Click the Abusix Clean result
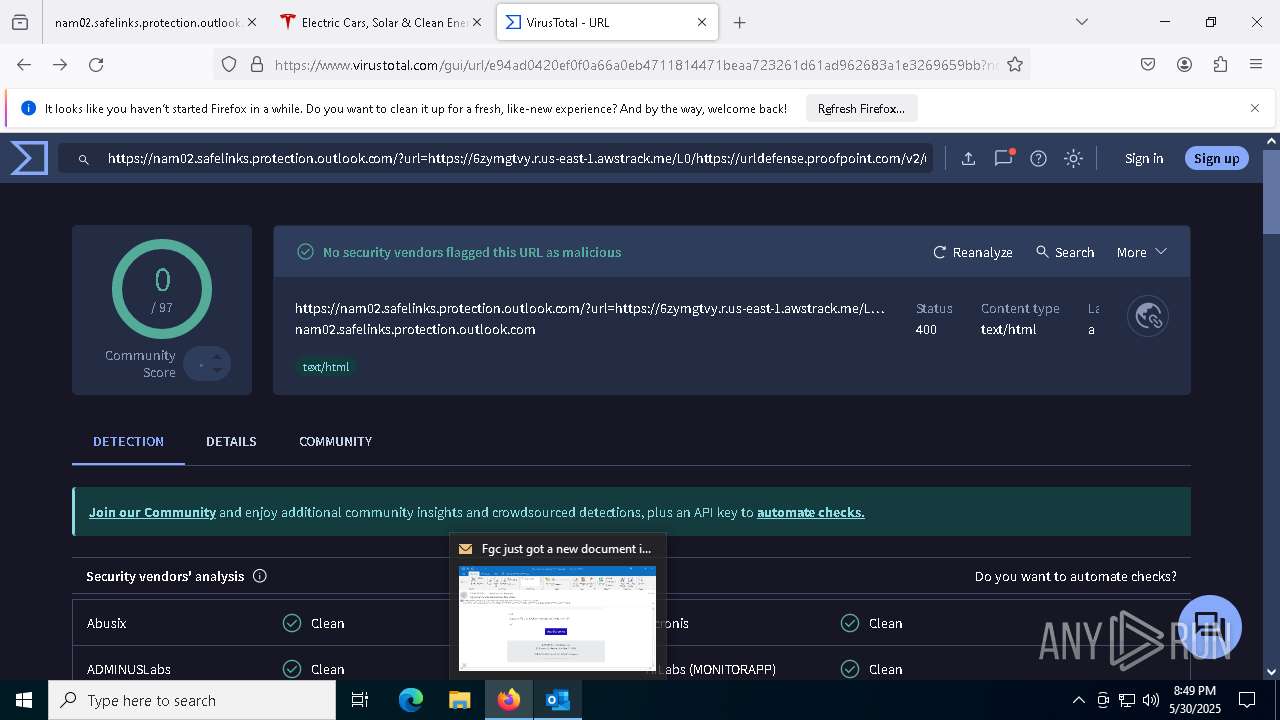Image resolution: width=1280 pixels, height=720 pixels. [x=313, y=623]
